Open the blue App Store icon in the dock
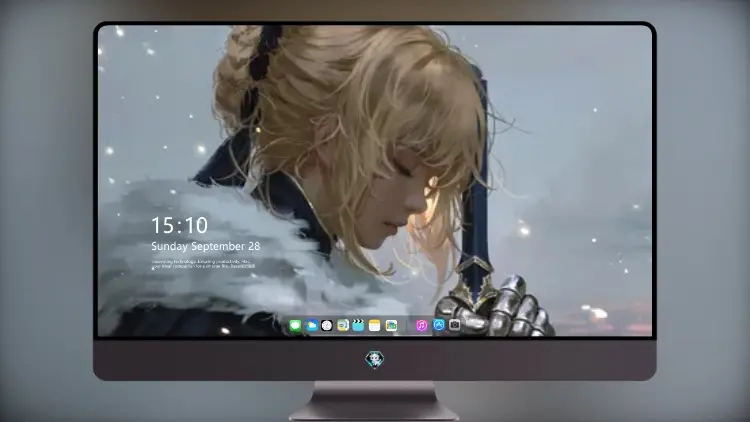Viewport: 750px width, 422px height. (x=438, y=325)
